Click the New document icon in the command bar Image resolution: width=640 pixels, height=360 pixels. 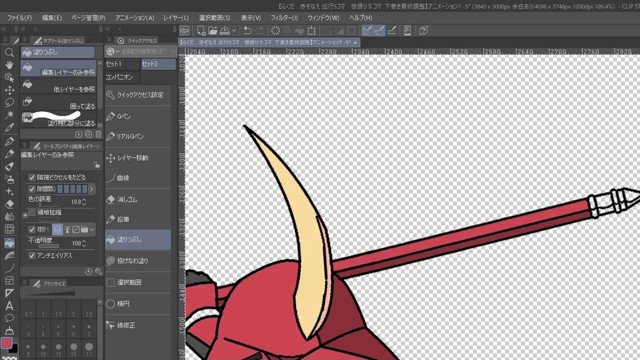click(x=201, y=31)
